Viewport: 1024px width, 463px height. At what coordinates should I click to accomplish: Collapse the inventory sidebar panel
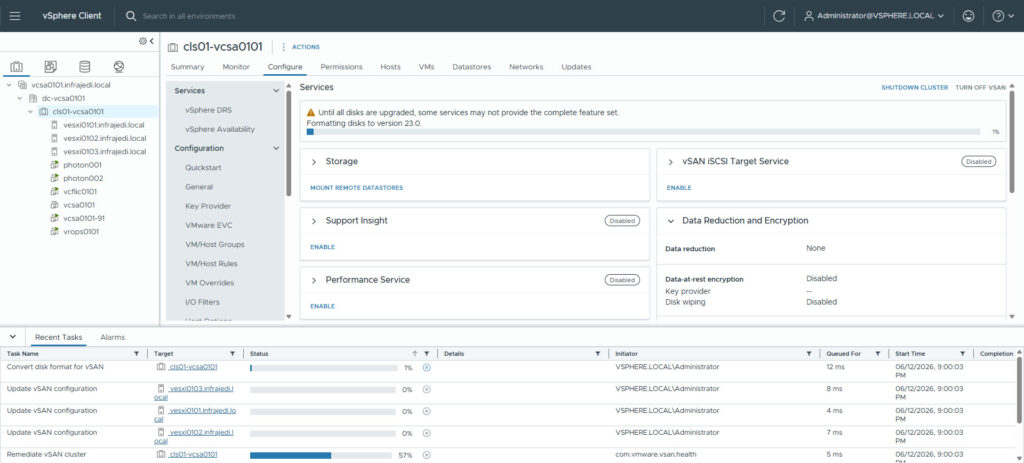tap(152, 41)
